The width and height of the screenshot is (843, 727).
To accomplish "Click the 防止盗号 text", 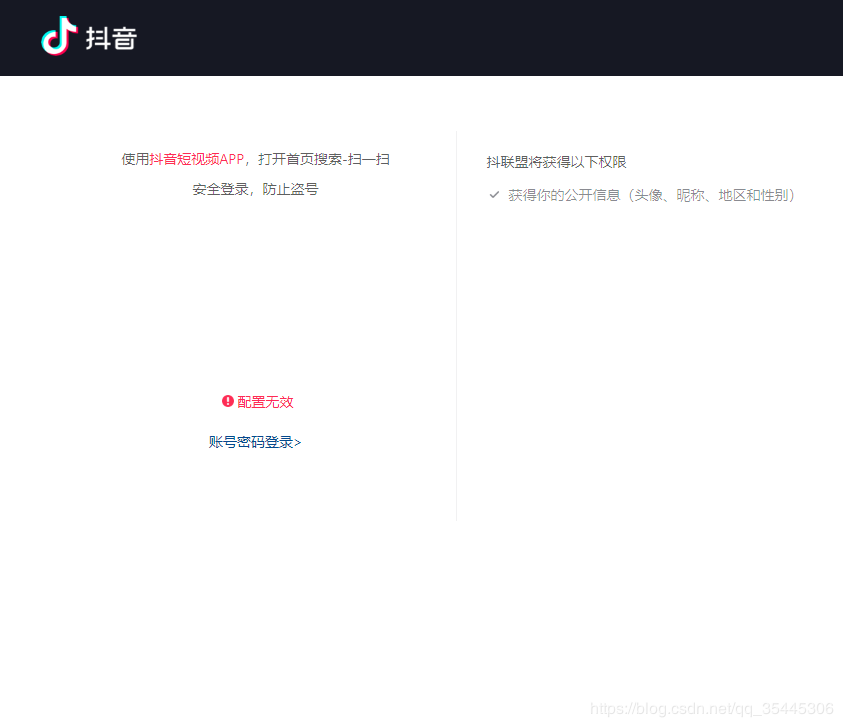I will (291, 189).
